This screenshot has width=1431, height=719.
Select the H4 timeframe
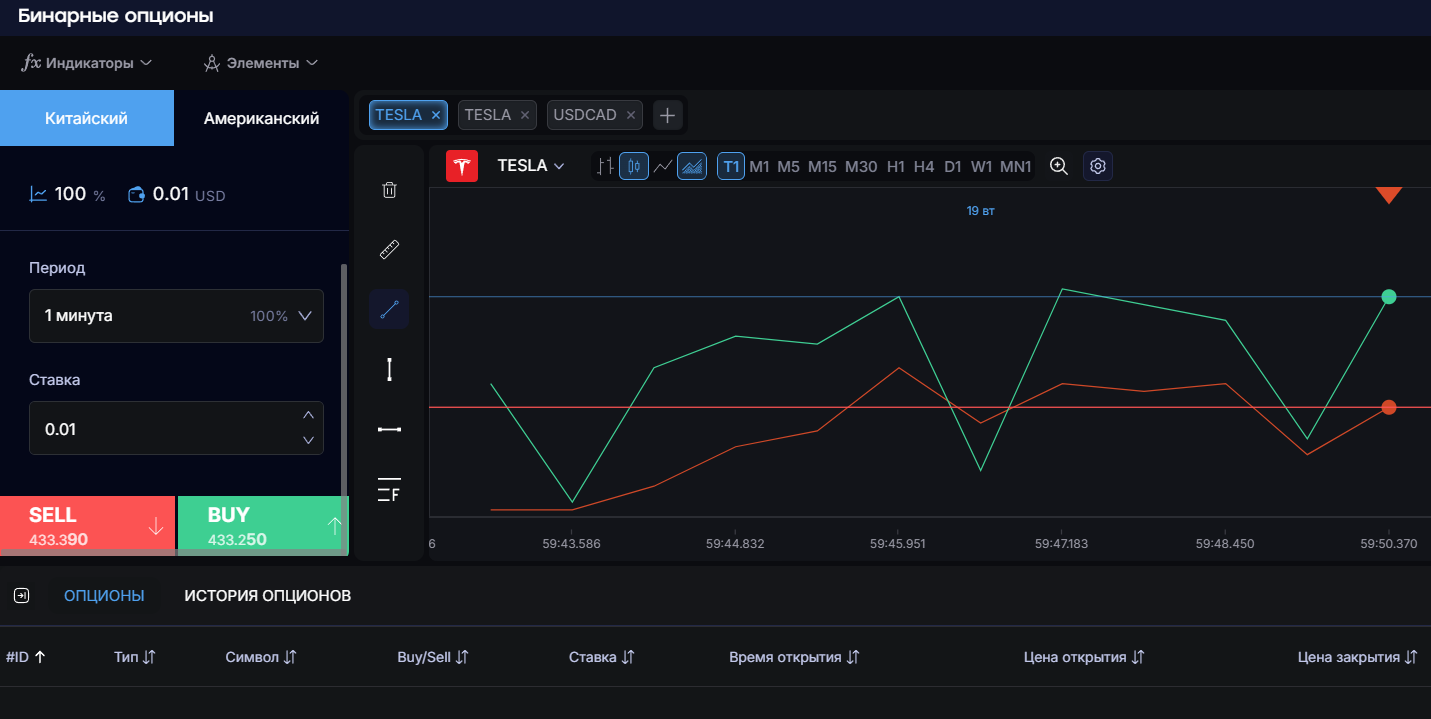[x=924, y=167]
